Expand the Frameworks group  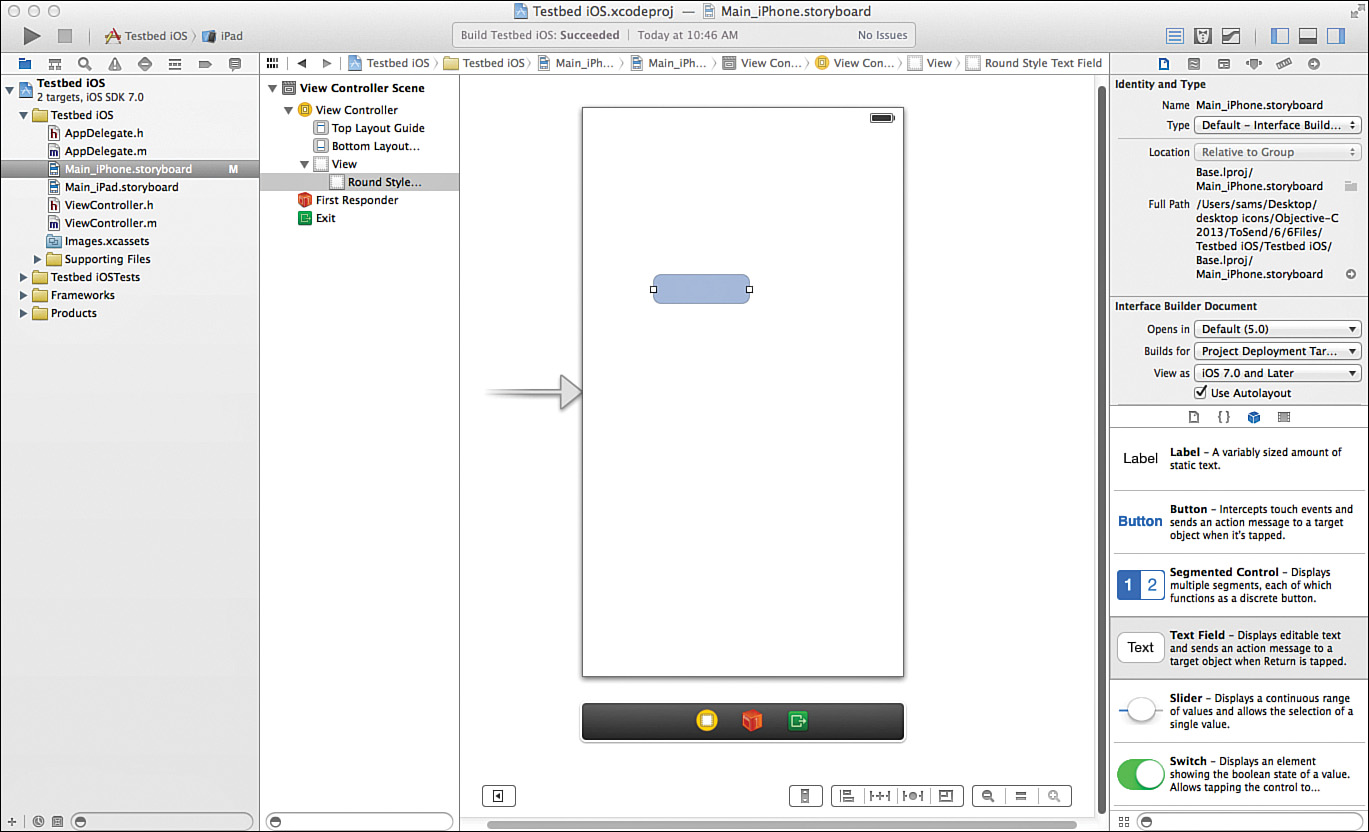(x=24, y=295)
